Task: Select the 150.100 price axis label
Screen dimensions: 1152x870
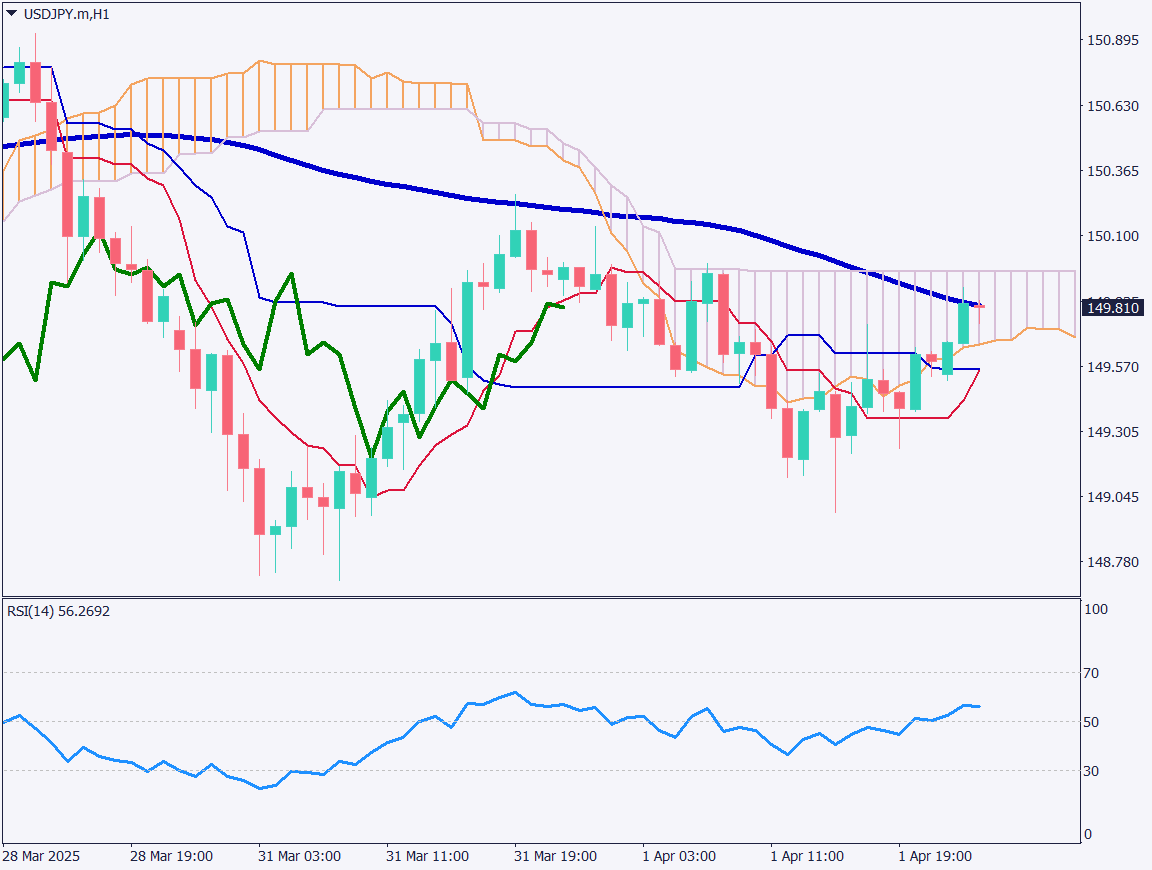Action: tap(1113, 236)
